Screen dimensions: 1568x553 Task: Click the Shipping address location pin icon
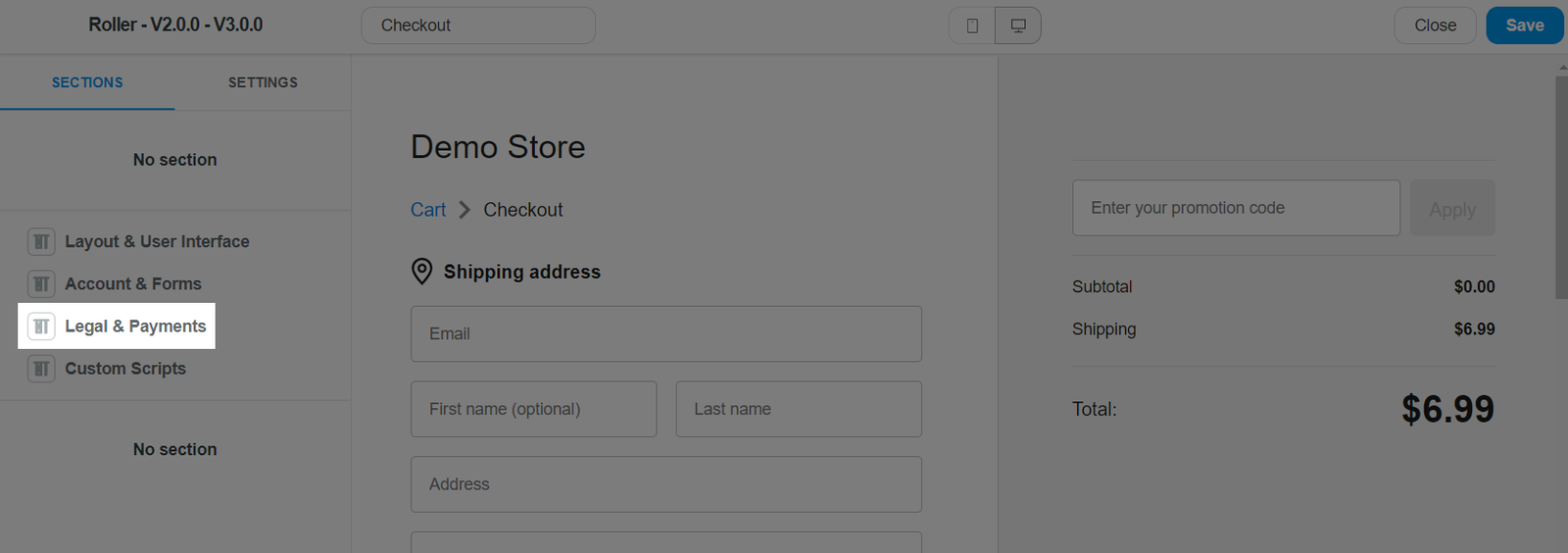pyautogui.click(x=421, y=272)
